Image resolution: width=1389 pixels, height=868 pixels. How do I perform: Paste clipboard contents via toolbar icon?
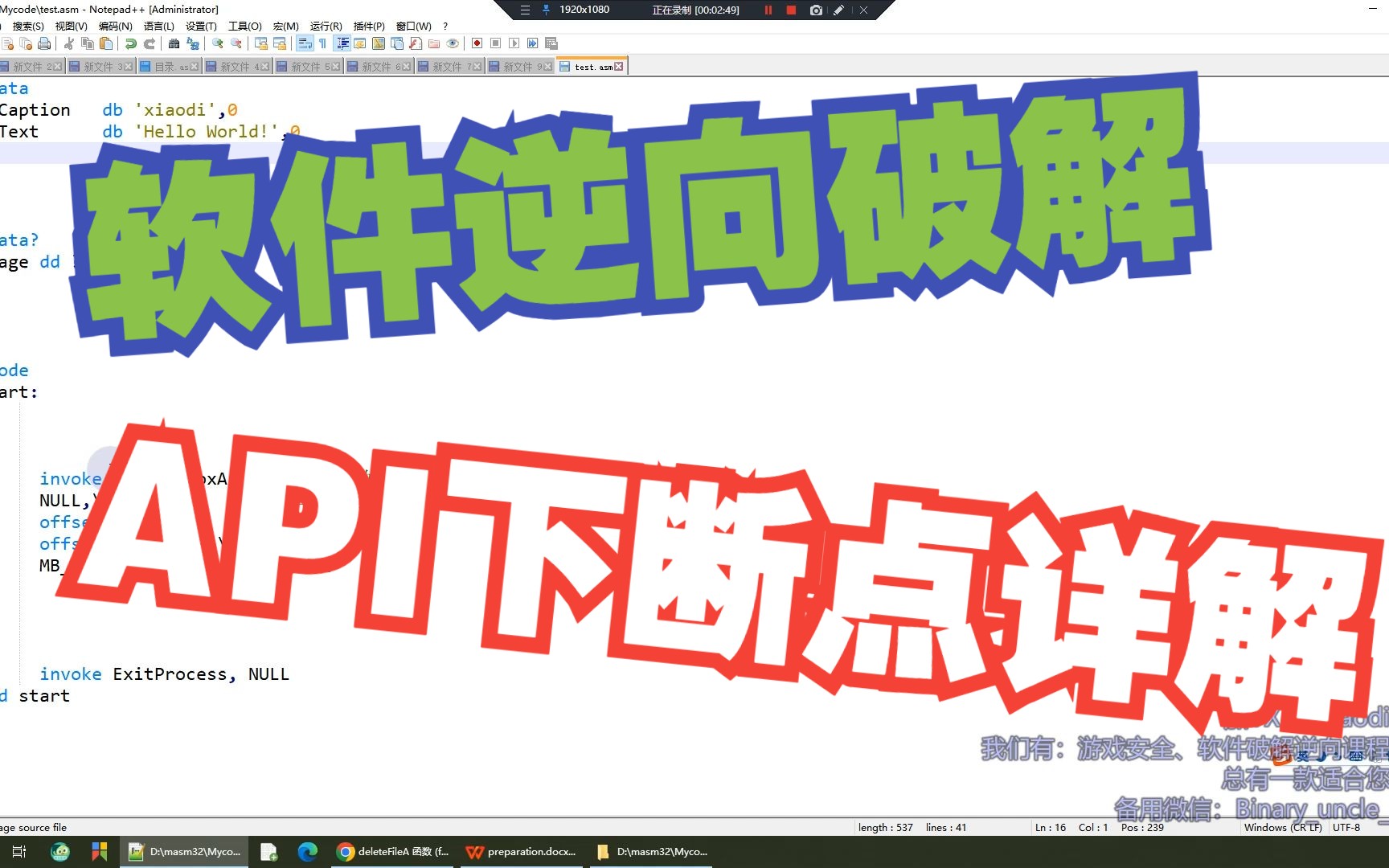pyautogui.click(x=104, y=43)
